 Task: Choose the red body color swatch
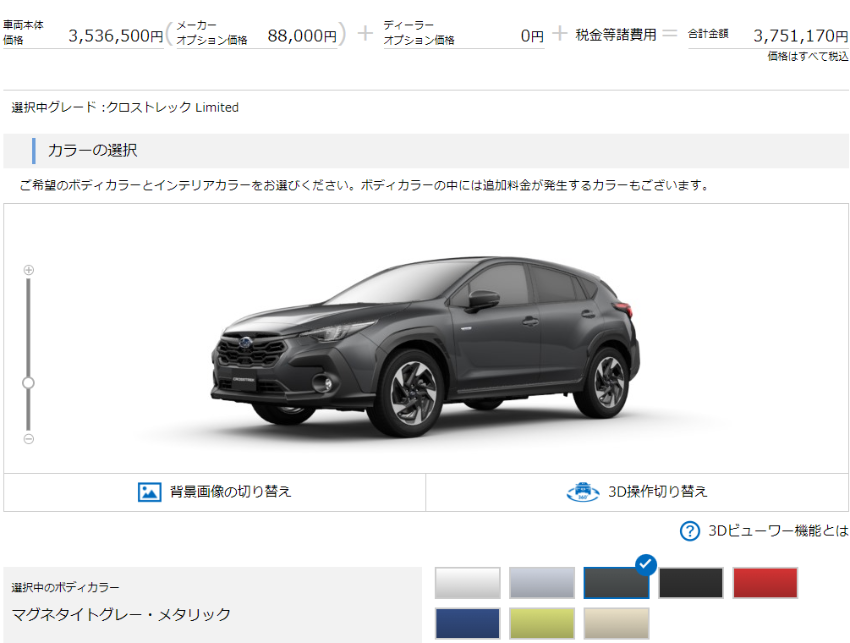[x=765, y=583]
